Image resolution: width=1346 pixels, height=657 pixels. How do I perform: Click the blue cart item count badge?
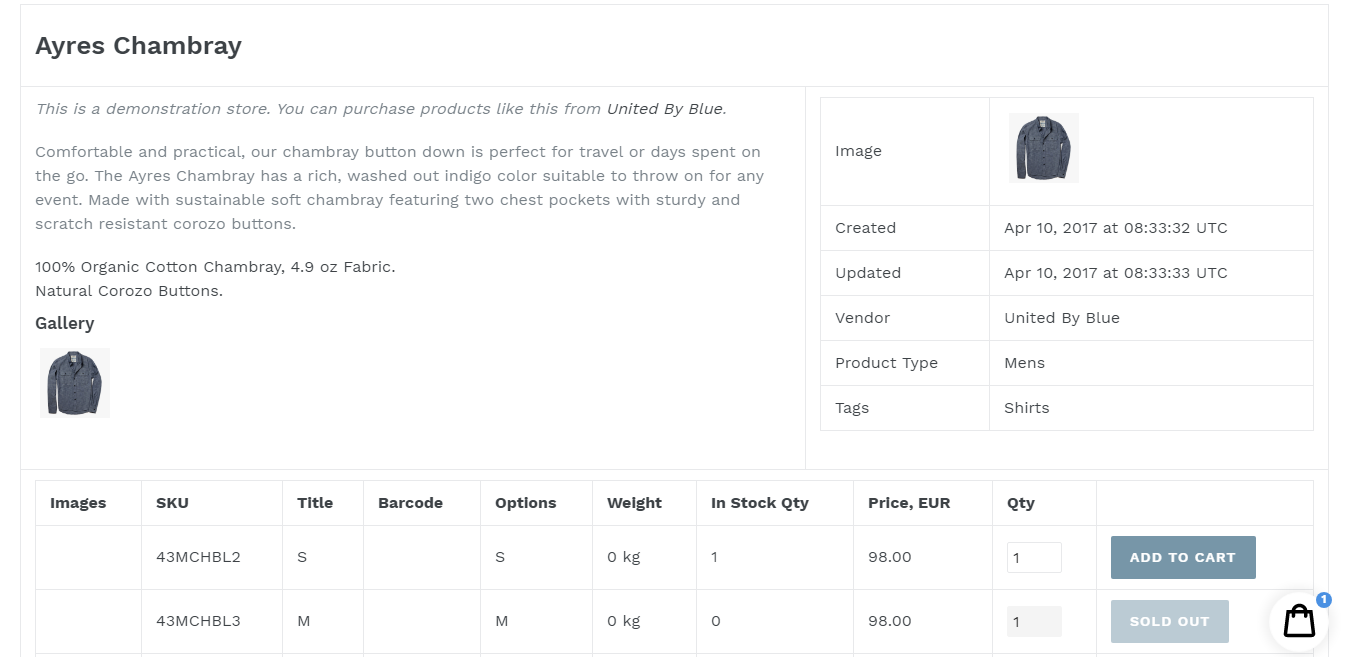[1324, 600]
